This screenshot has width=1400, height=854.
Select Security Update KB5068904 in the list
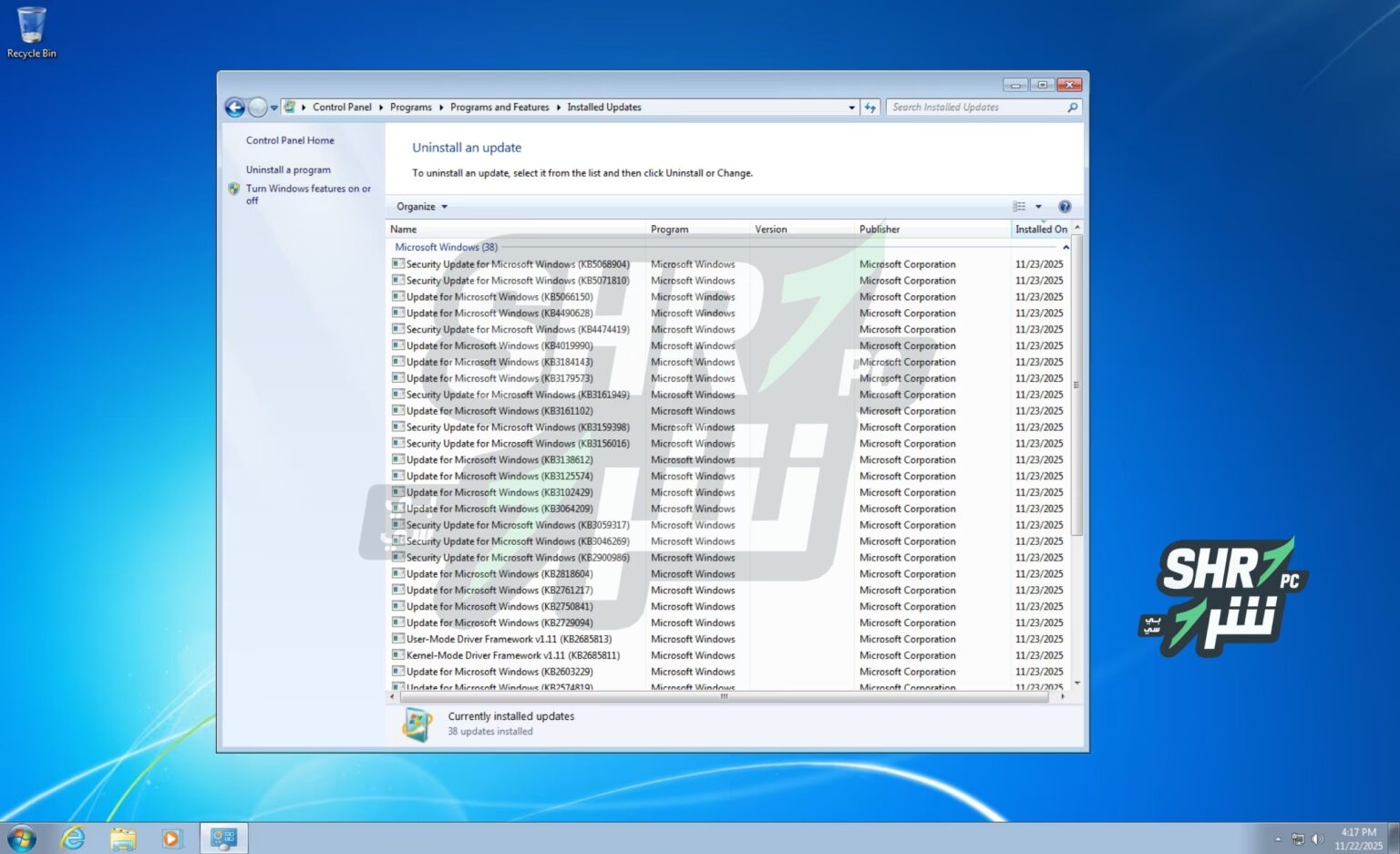(x=520, y=263)
